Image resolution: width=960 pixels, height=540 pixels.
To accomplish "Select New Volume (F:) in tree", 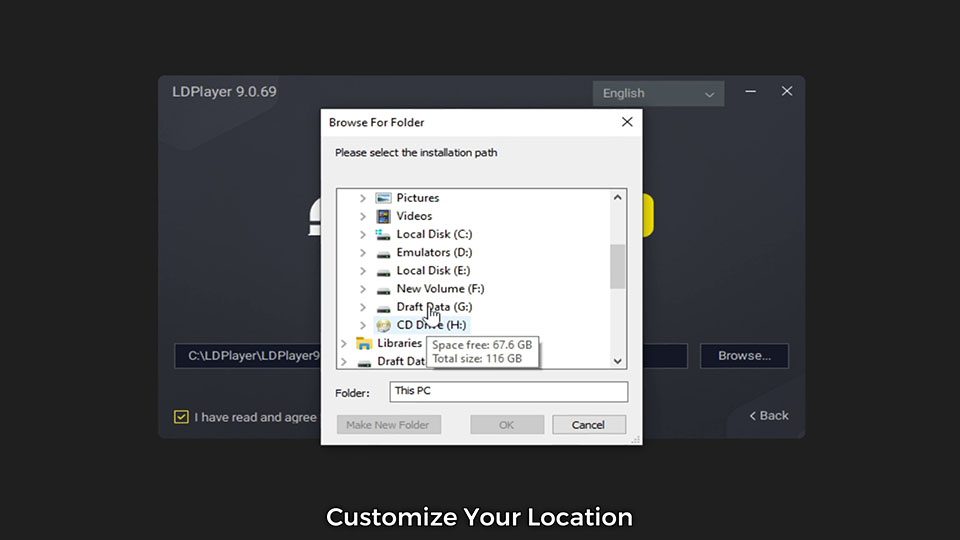I will (x=440, y=288).
